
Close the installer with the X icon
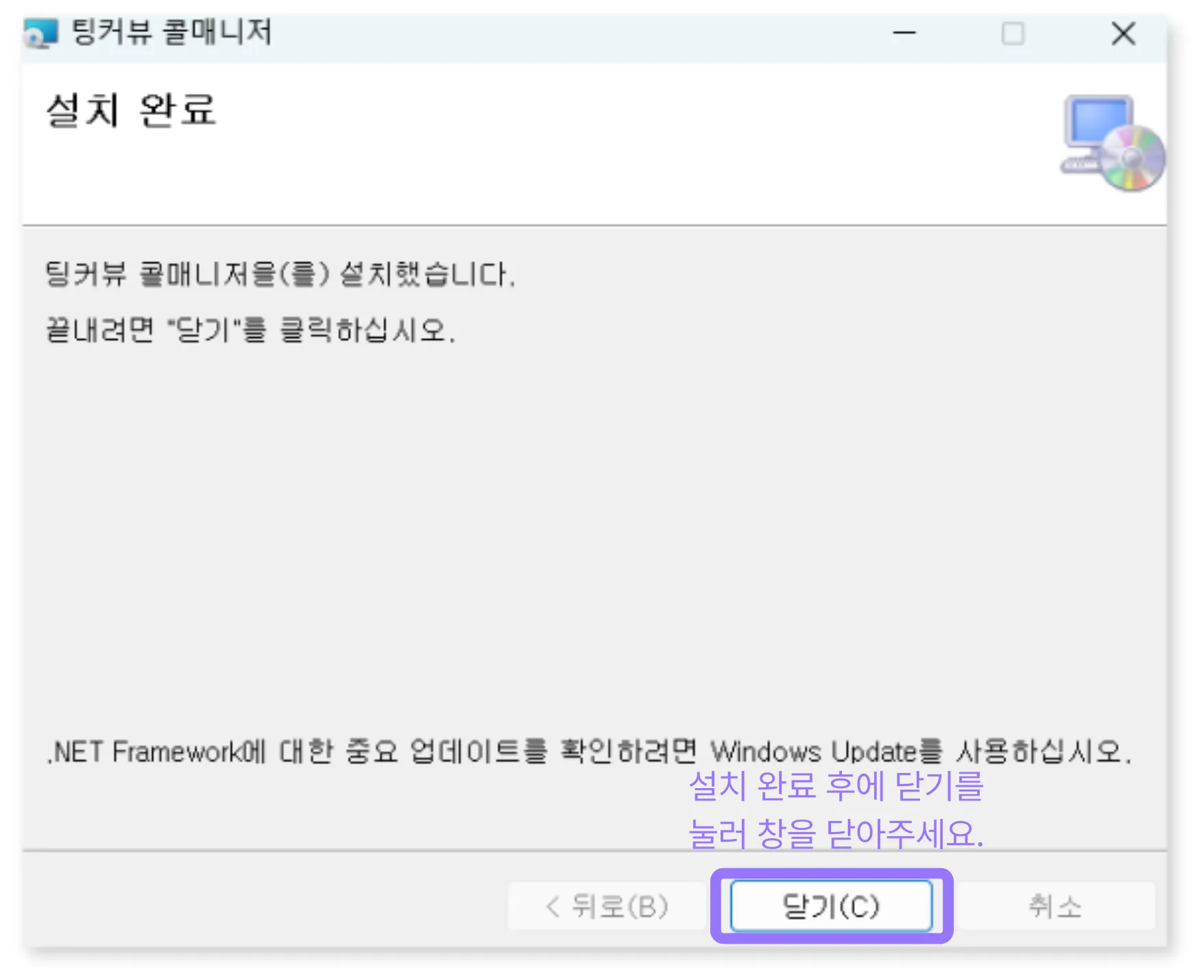pos(1123,33)
